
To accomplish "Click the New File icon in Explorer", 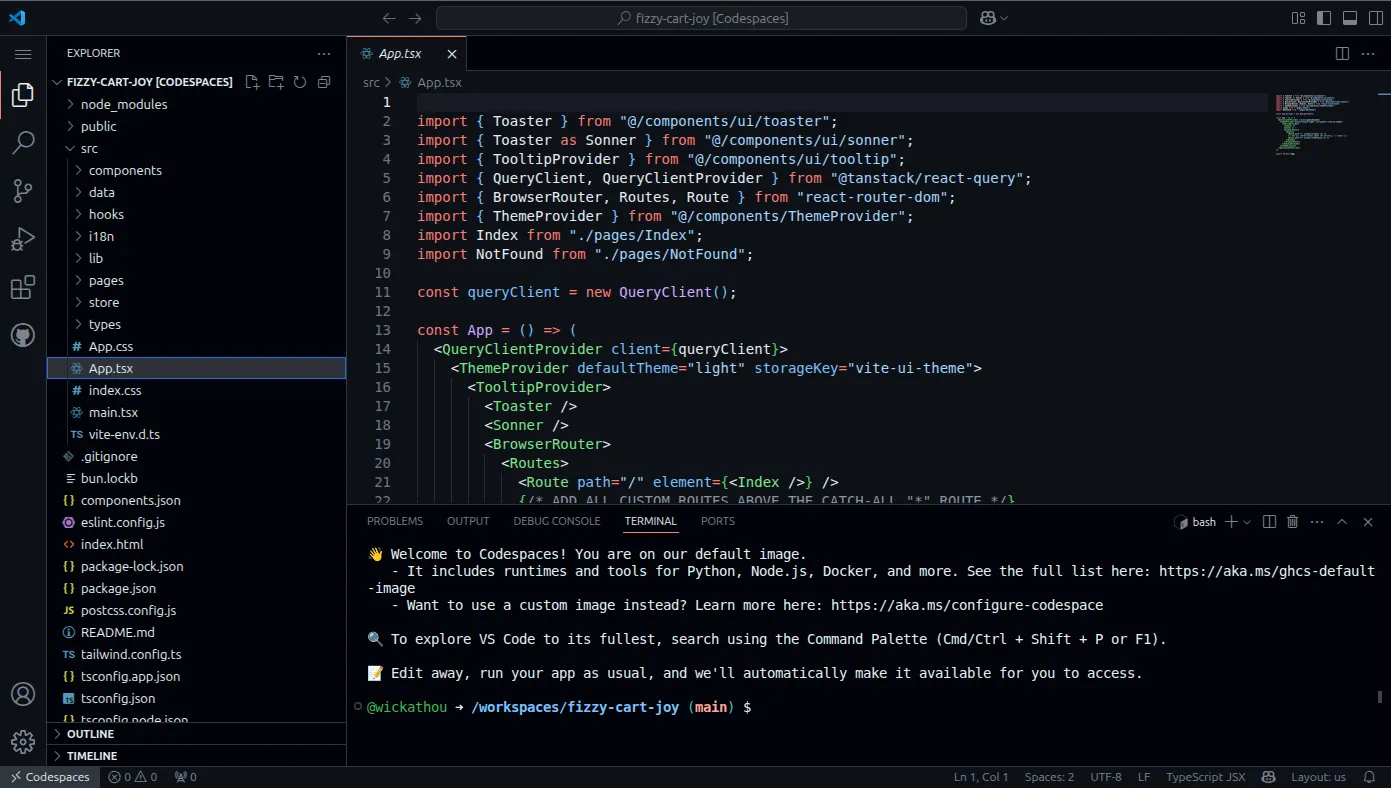I will (x=251, y=82).
